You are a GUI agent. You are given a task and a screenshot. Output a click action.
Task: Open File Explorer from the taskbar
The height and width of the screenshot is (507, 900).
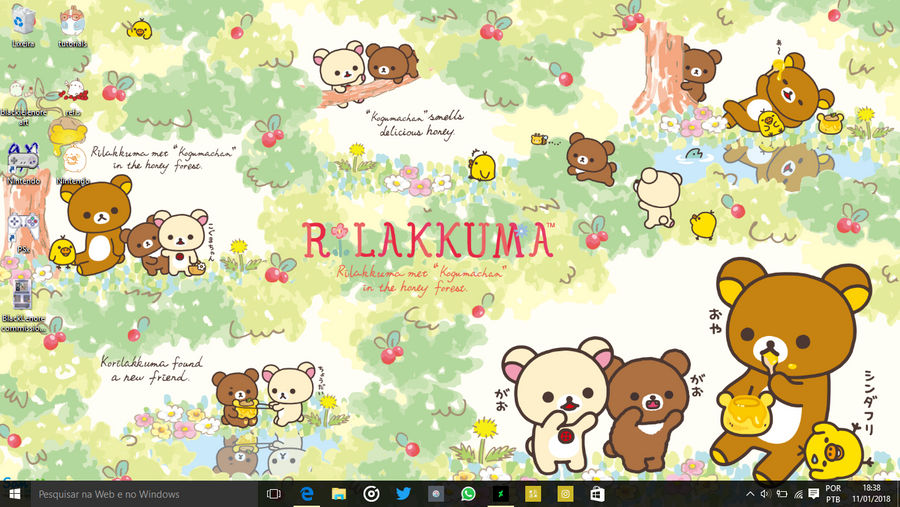[339, 494]
